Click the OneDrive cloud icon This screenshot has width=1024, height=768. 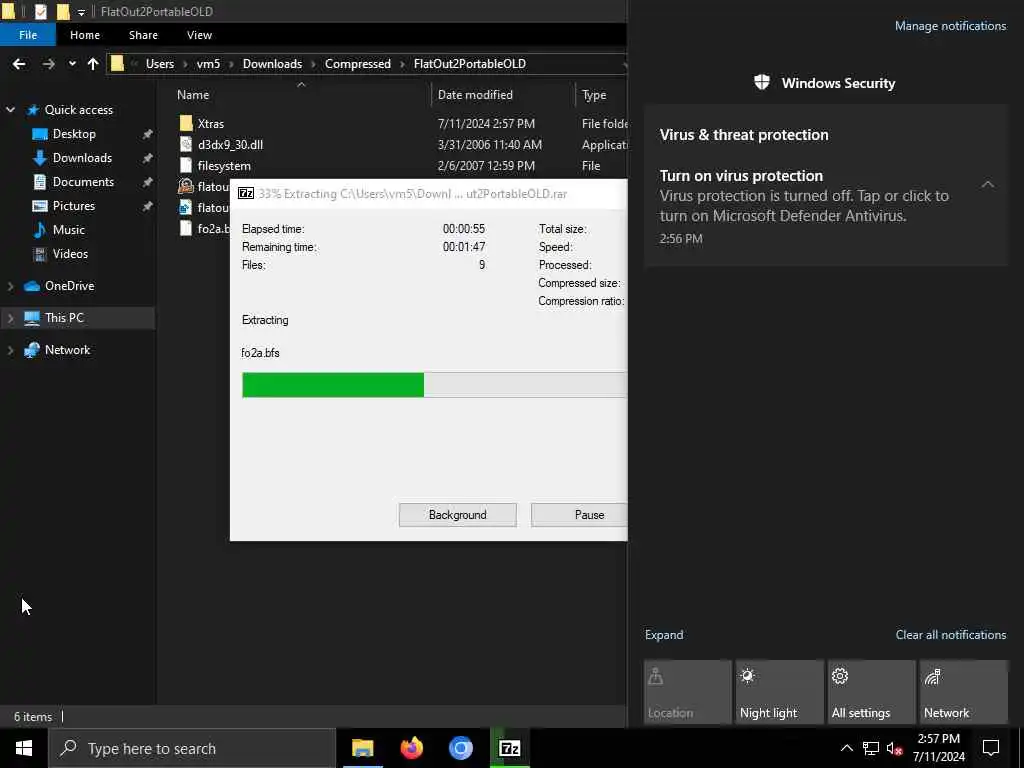click(x=31, y=286)
